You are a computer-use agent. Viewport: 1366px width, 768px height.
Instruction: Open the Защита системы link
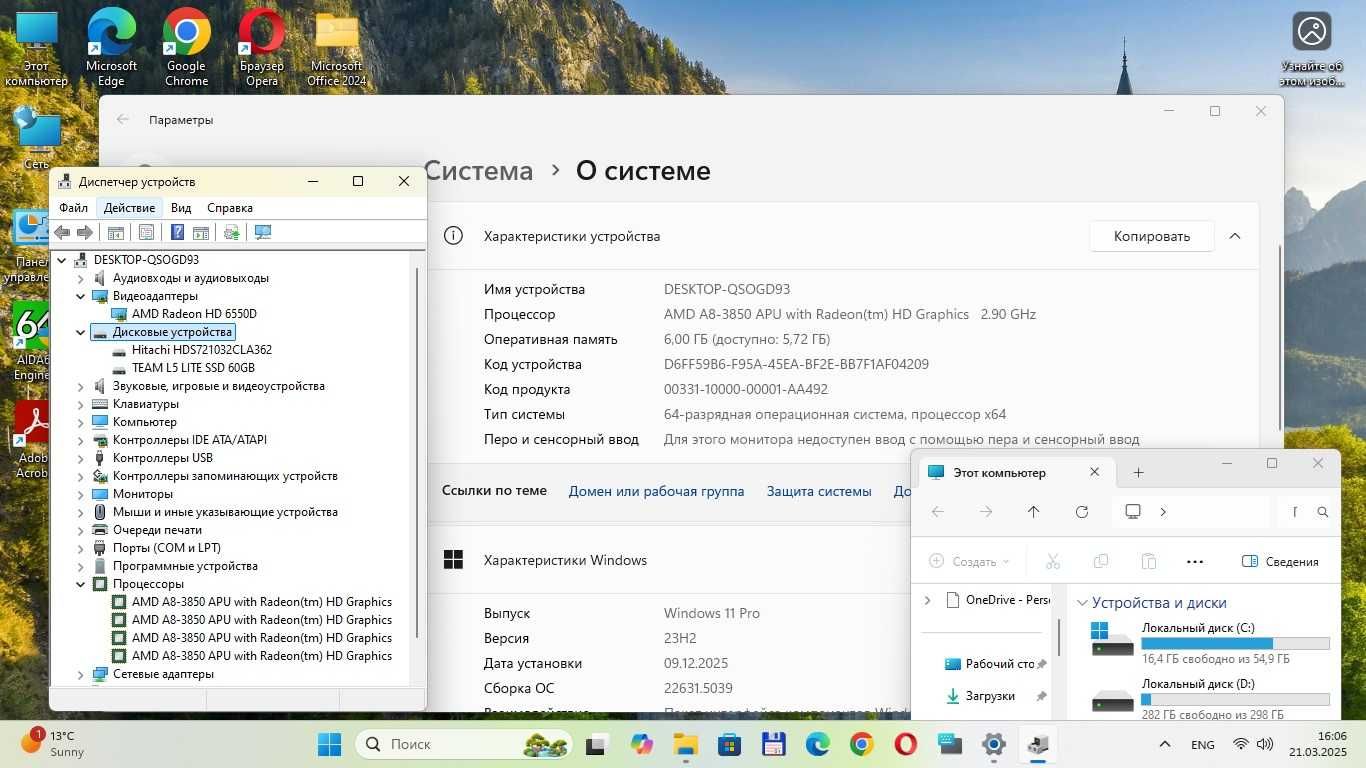[x=819, y=491]
